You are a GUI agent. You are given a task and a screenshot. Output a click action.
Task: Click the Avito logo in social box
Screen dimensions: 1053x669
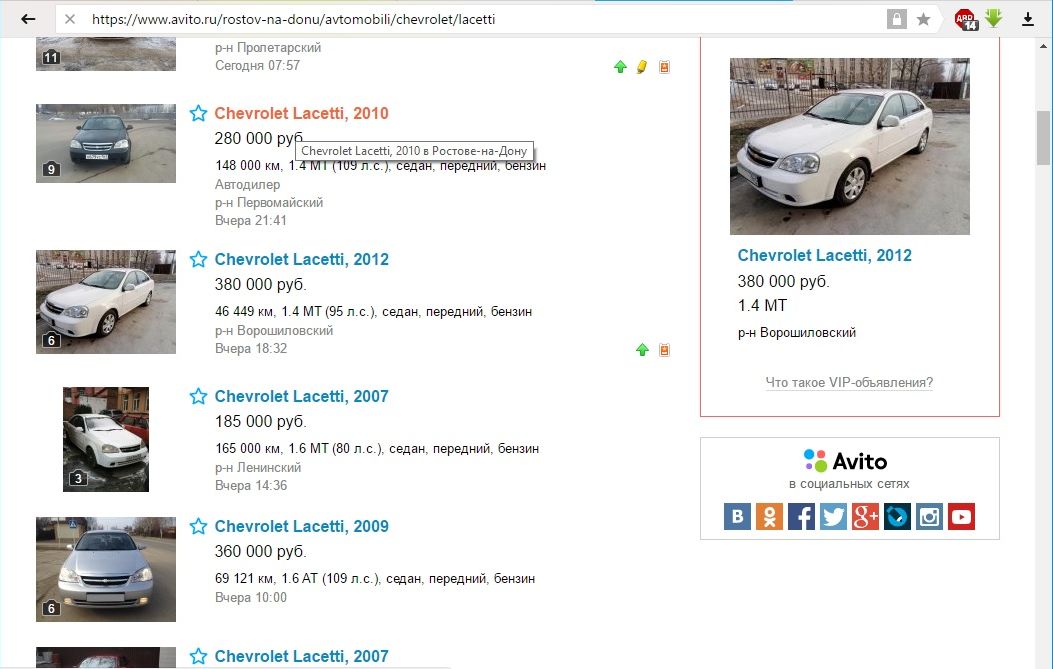pyautogui.click(x=845, y=461)
